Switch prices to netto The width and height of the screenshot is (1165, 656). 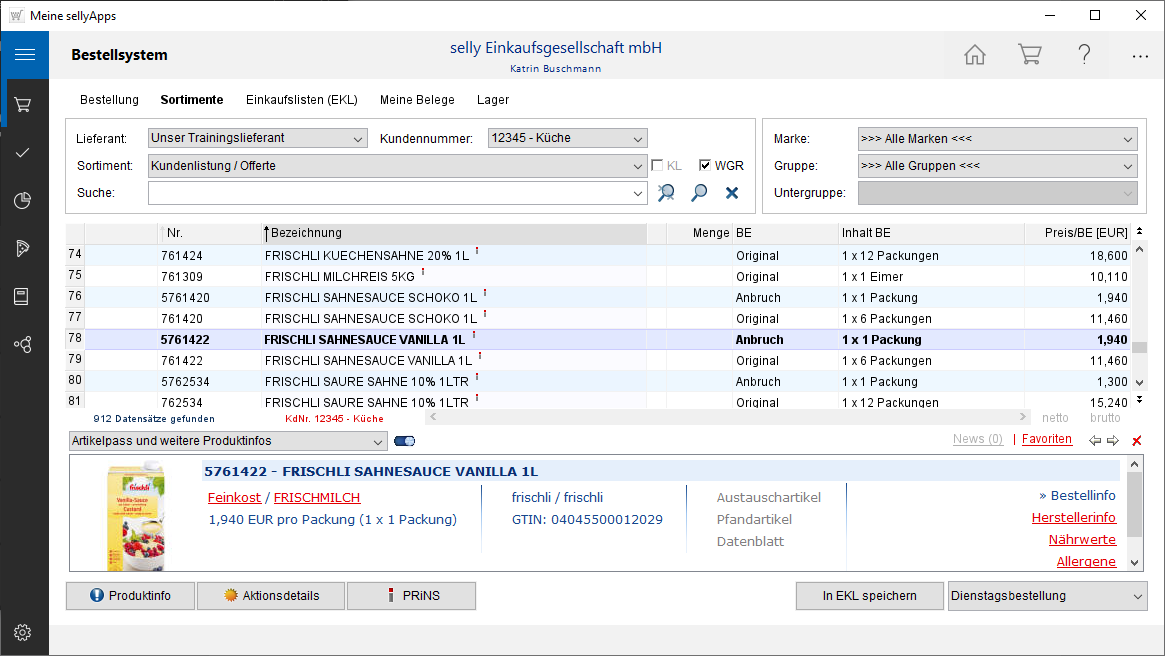1055,418
